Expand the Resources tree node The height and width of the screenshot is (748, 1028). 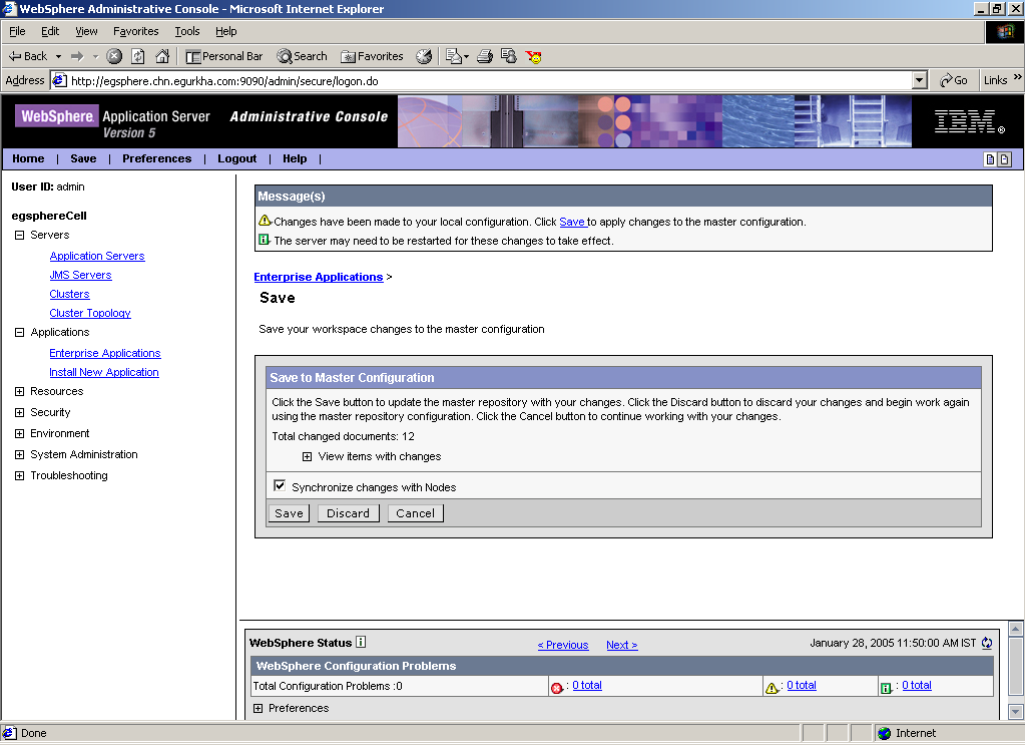(x=20, y=391)
